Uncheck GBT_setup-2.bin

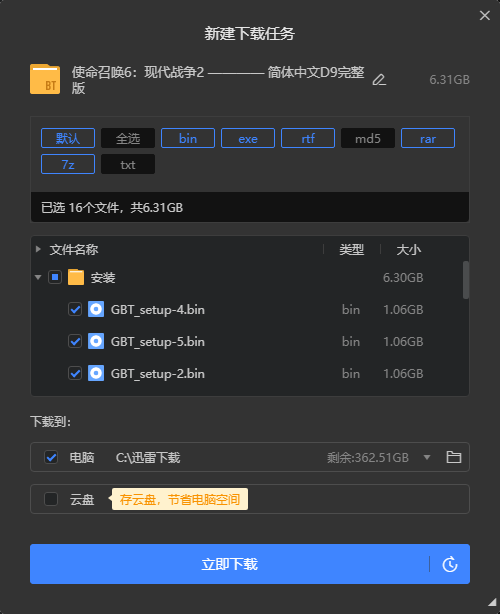[x=75, y=373]
